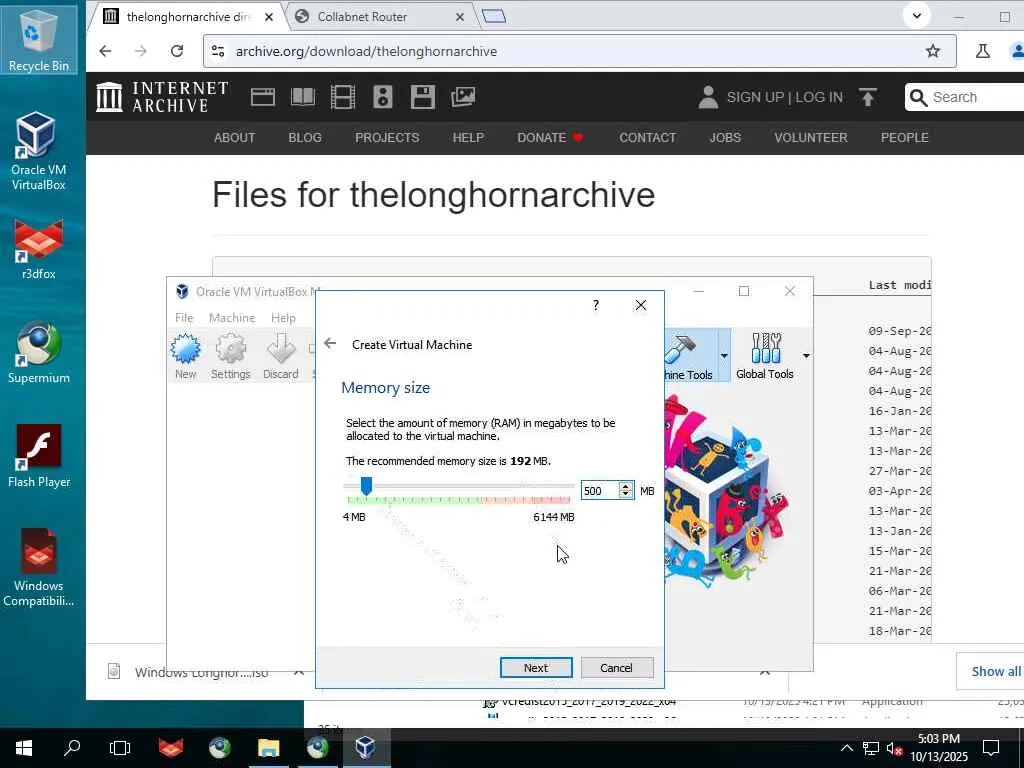Open the browser tab search dropdown
Image resolution: width=1024 pixels, height=768 pixels.
916,16
